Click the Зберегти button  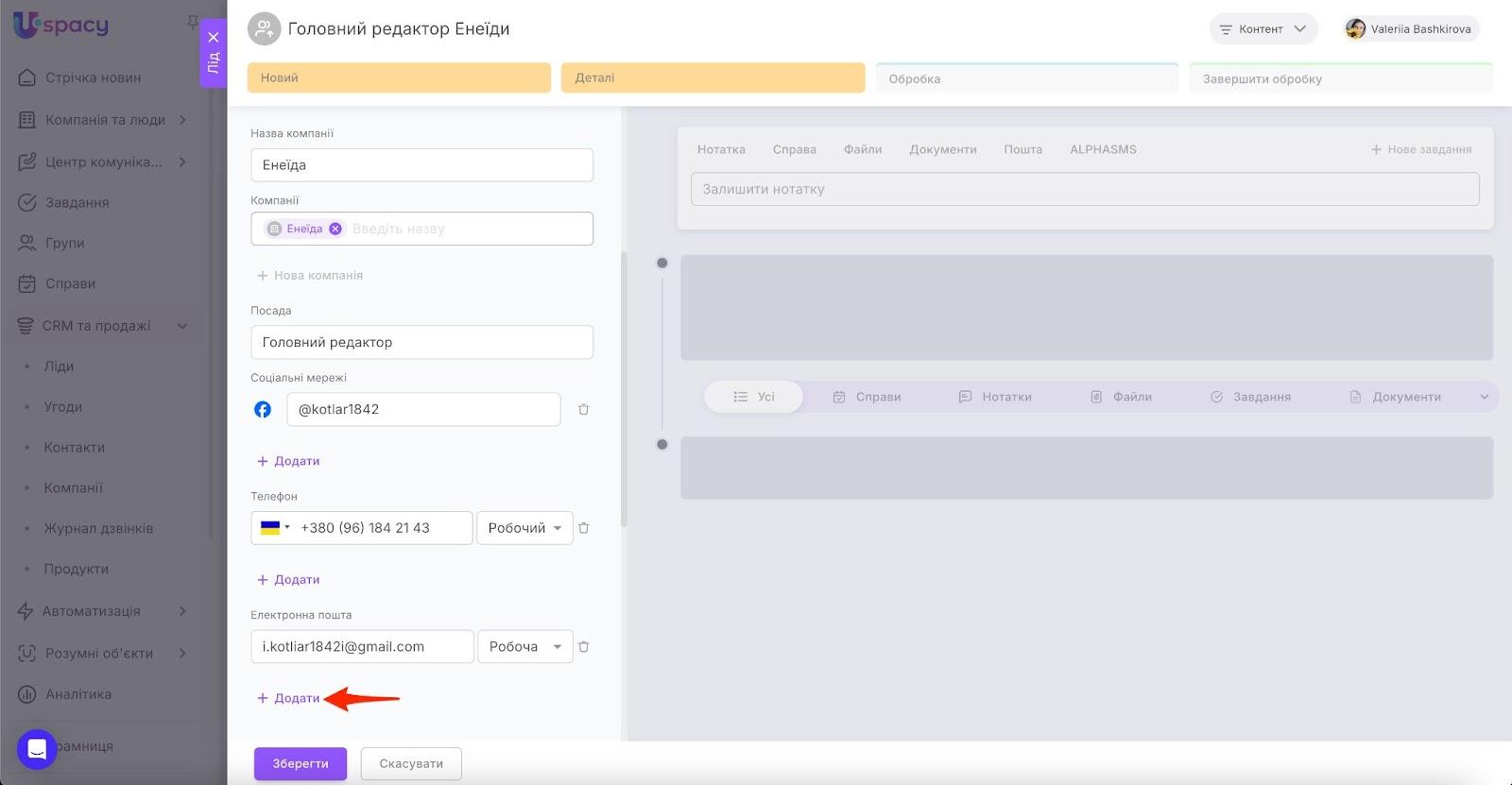[301, 763]
